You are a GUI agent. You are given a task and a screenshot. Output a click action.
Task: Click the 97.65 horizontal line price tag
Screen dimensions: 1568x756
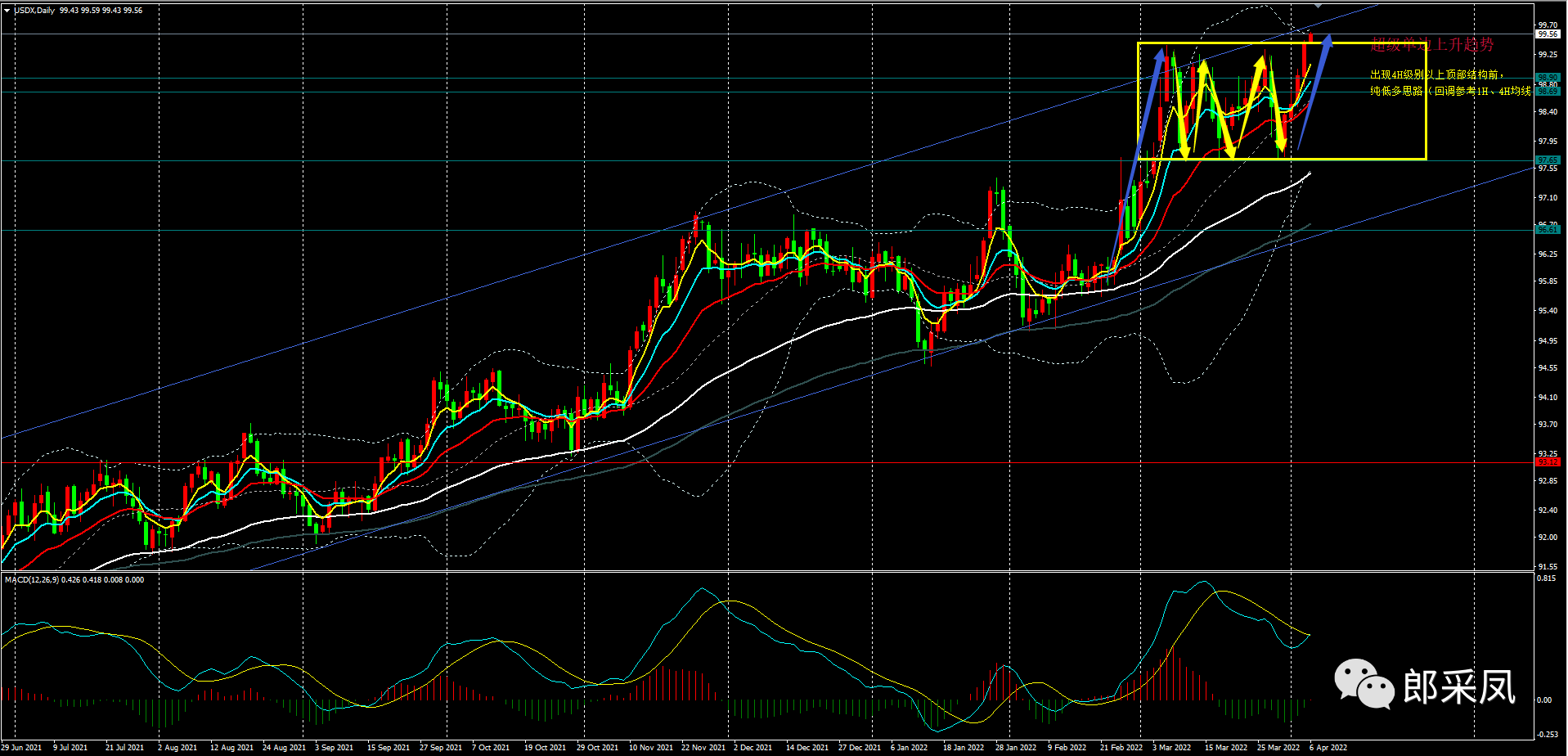pos(1548,160)
